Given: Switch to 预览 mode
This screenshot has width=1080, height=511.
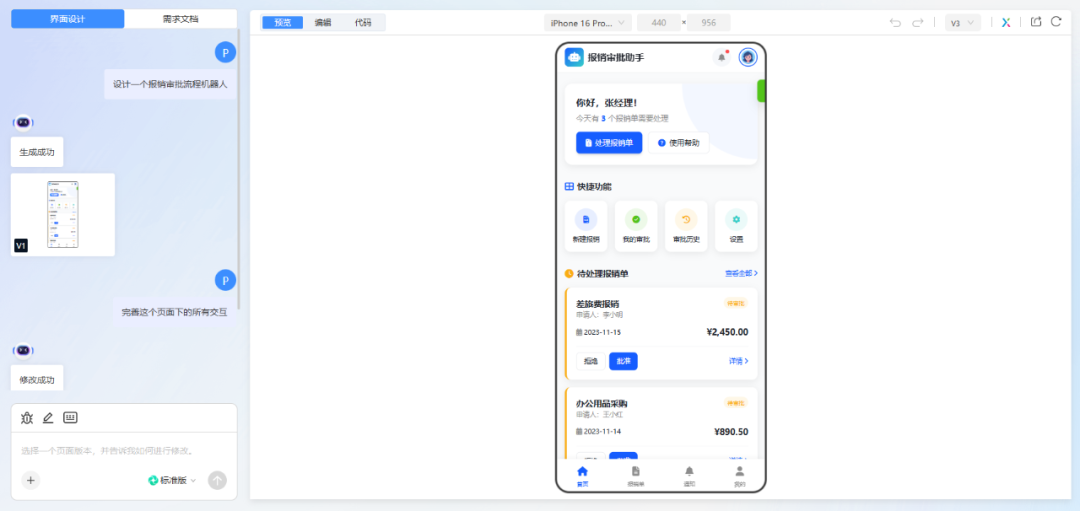Looking at the screenshot, I should [282, 23].
